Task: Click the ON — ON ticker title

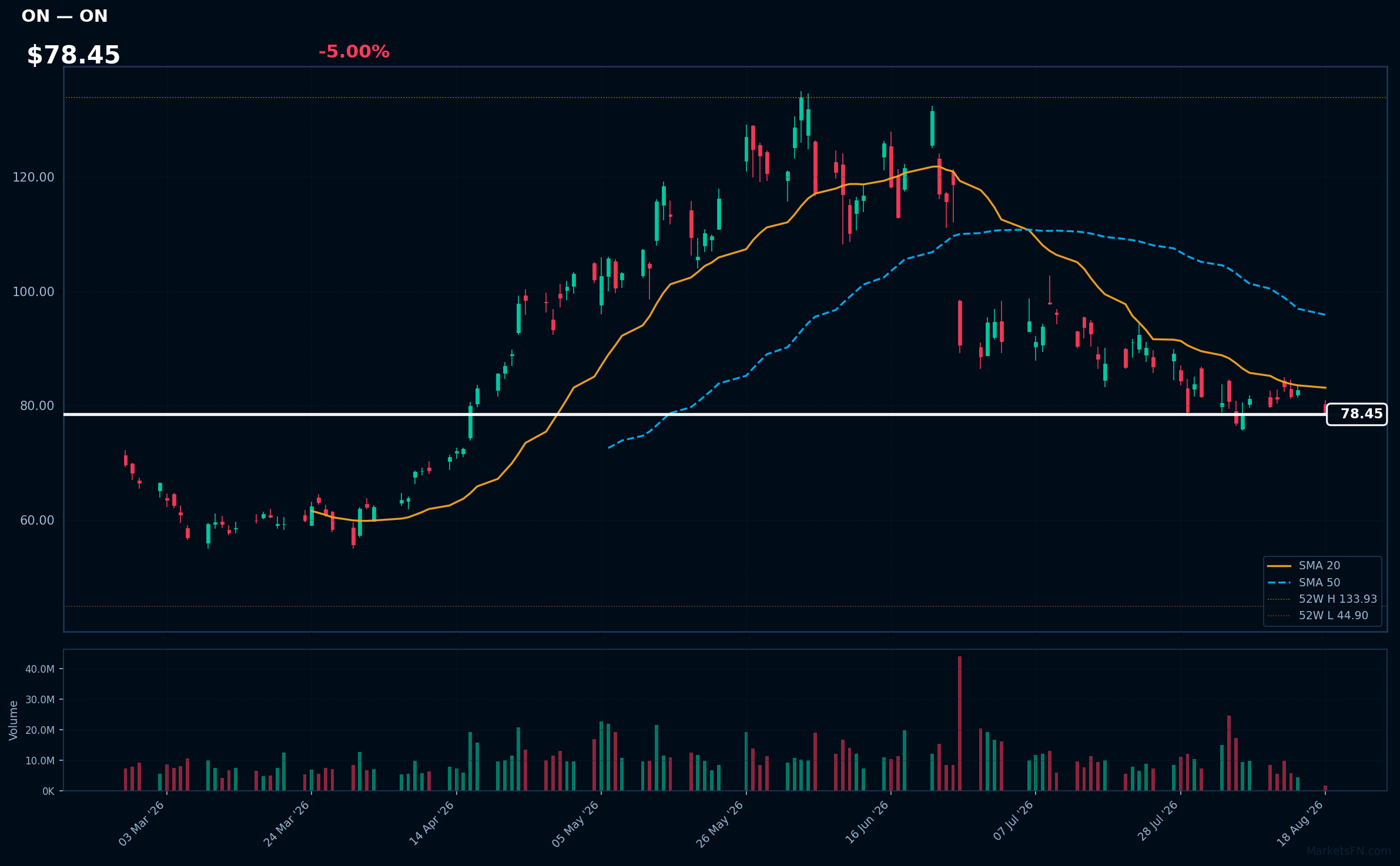Action: 65,16
